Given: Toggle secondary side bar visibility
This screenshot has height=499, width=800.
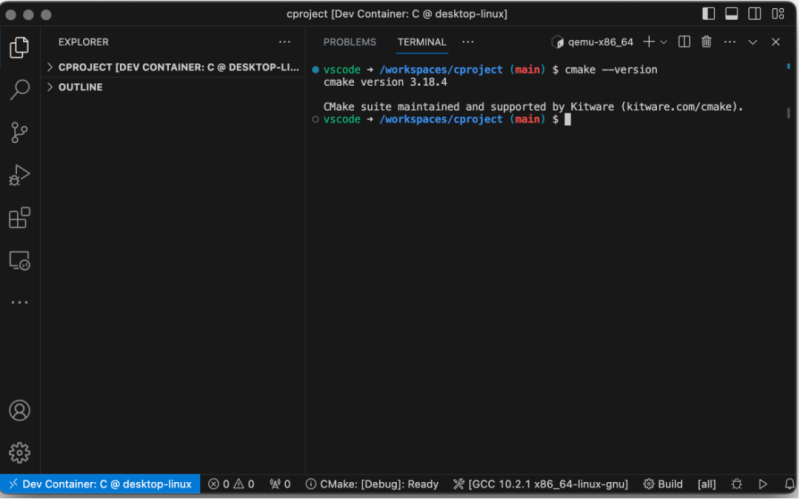Looking at the screenshot, I should point(755,14).
